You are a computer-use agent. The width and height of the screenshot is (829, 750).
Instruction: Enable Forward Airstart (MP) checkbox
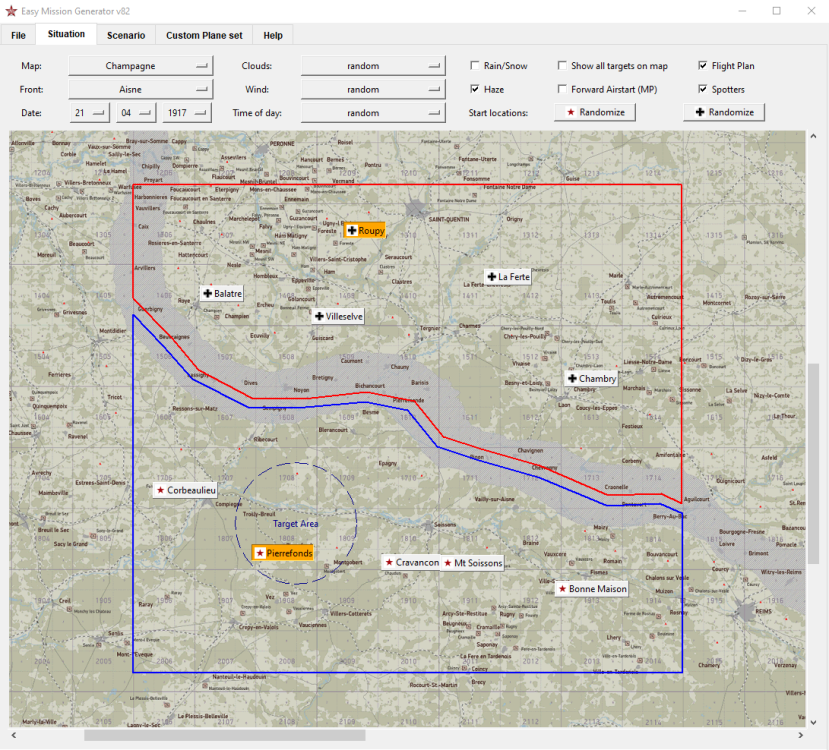click(x=562, y=89)
